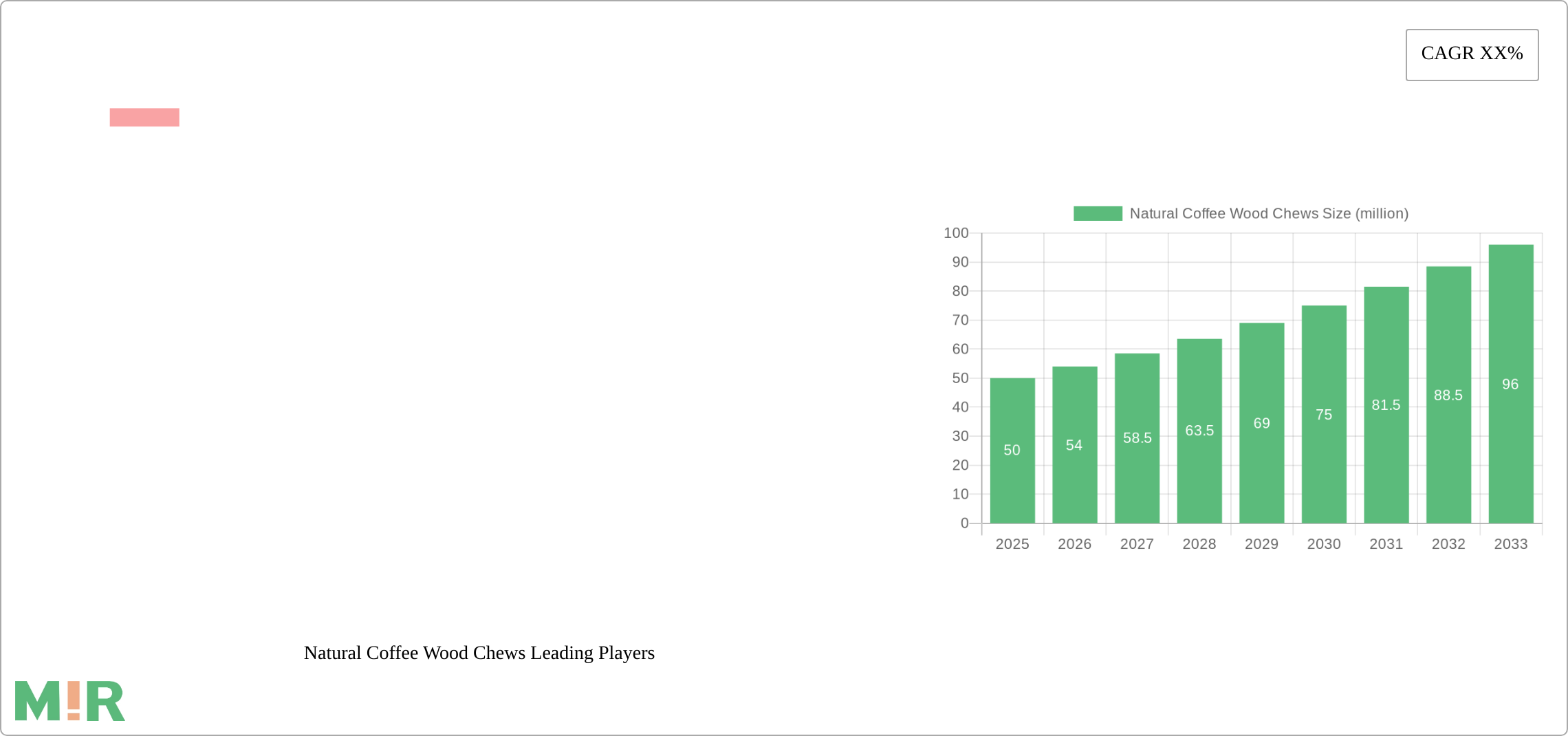Click the Natural Coffee Wood Chews Leading Players heading
1568x736 pixels.
[479, 653]
